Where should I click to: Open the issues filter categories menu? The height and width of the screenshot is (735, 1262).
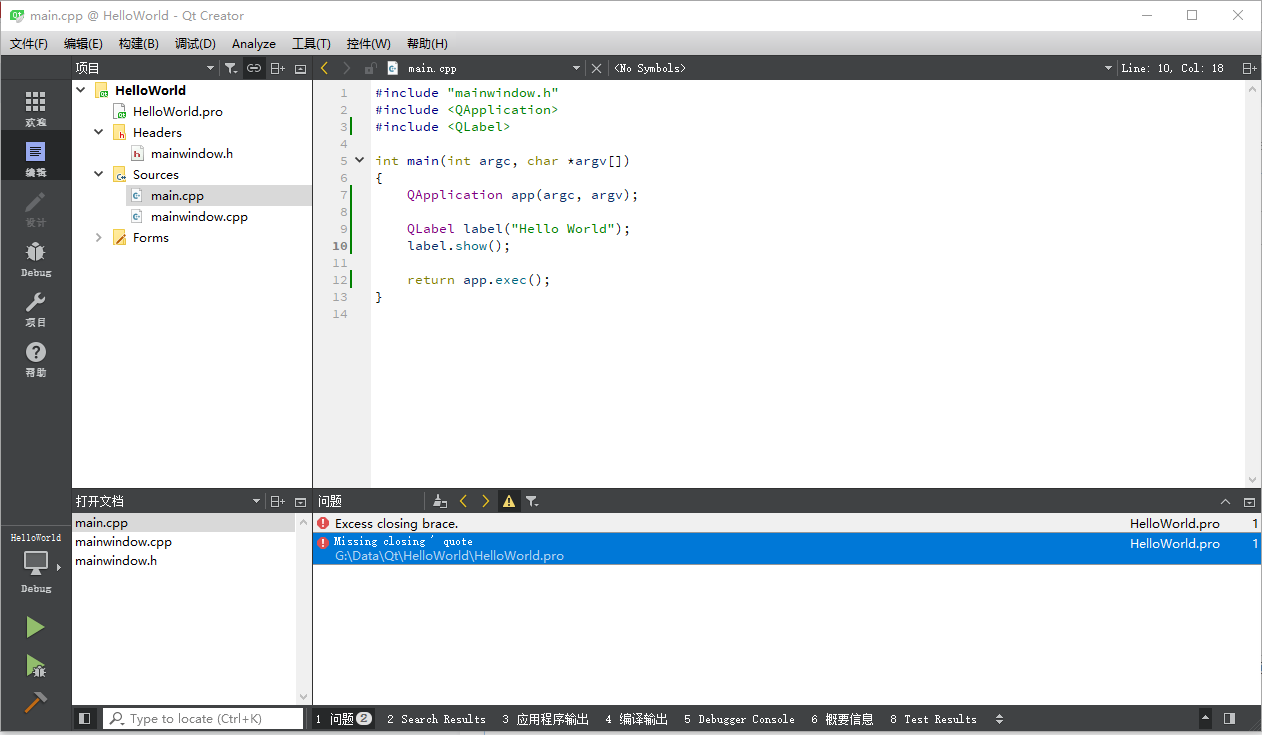[532, 501]
